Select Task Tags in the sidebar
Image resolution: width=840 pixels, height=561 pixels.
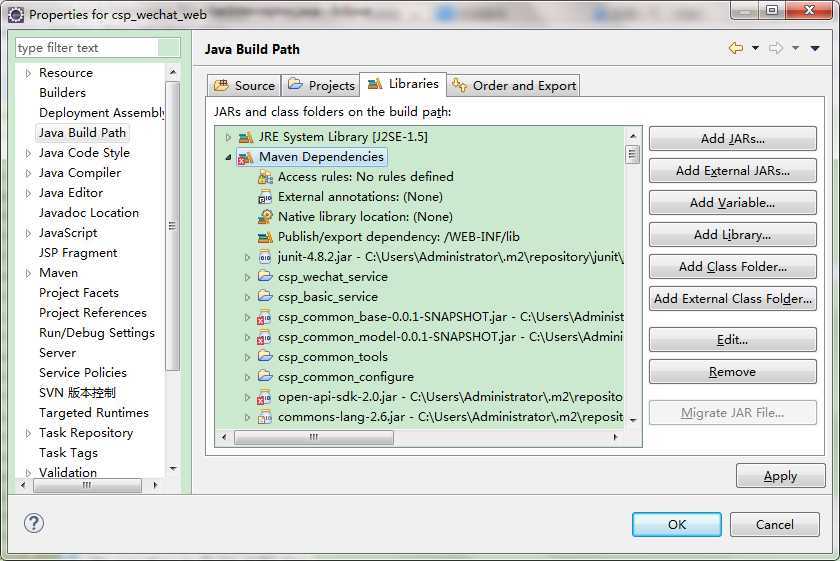(x=69, y=453)
